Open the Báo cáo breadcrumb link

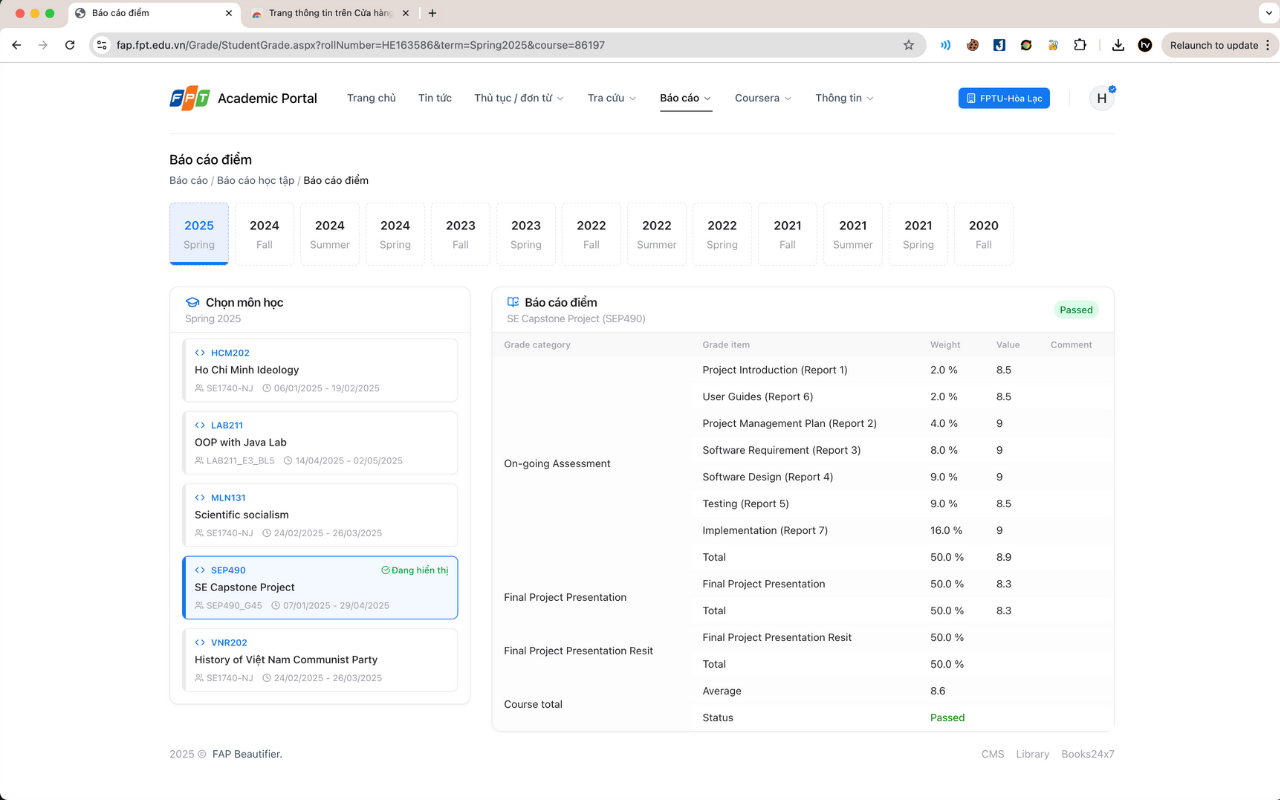pos(189,180)
